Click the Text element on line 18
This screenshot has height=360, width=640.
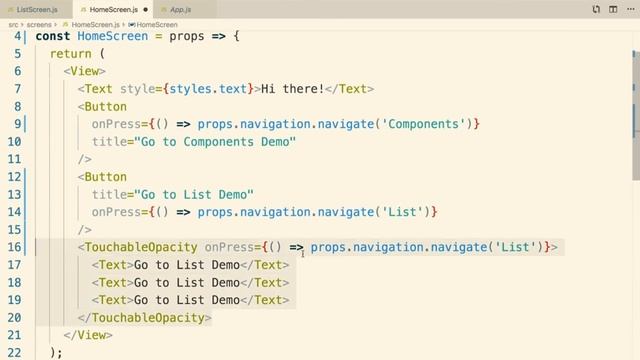pyautogui.click(x=190, y=282)
